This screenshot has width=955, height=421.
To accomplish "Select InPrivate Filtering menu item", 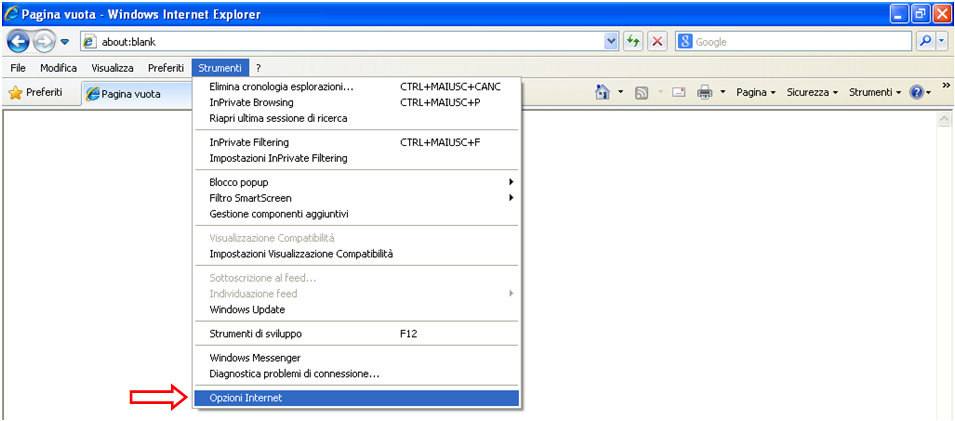I will click(356, 142).
